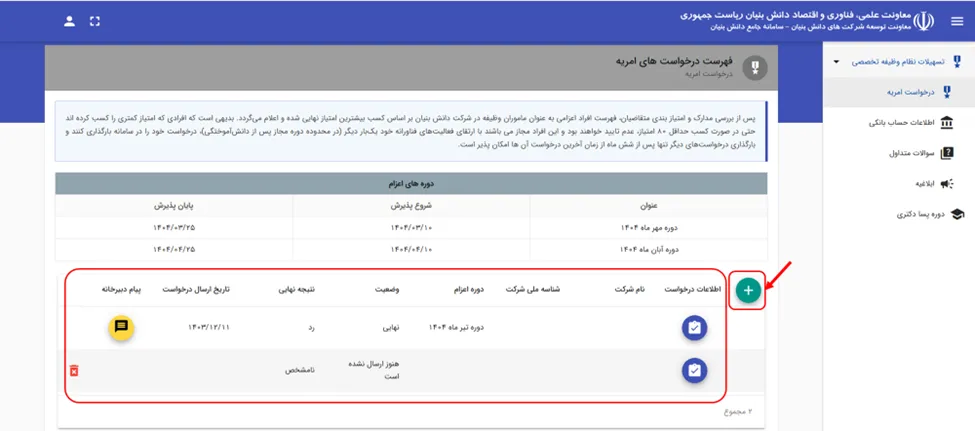The image size is (975, 431).
Task: Go to اطلاعات حساب بانکی menu item
Action: click(898, 123)
